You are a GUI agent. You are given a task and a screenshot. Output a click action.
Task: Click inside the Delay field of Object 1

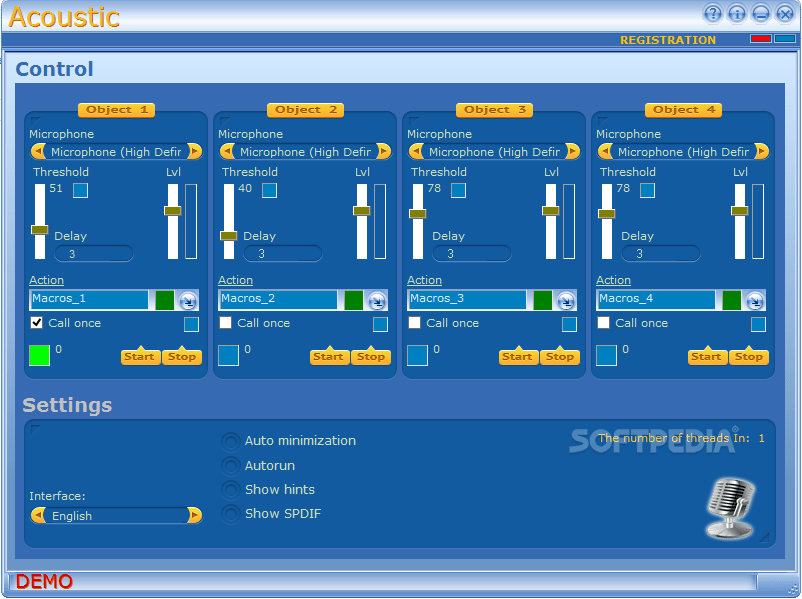click(x=94, y=253)
